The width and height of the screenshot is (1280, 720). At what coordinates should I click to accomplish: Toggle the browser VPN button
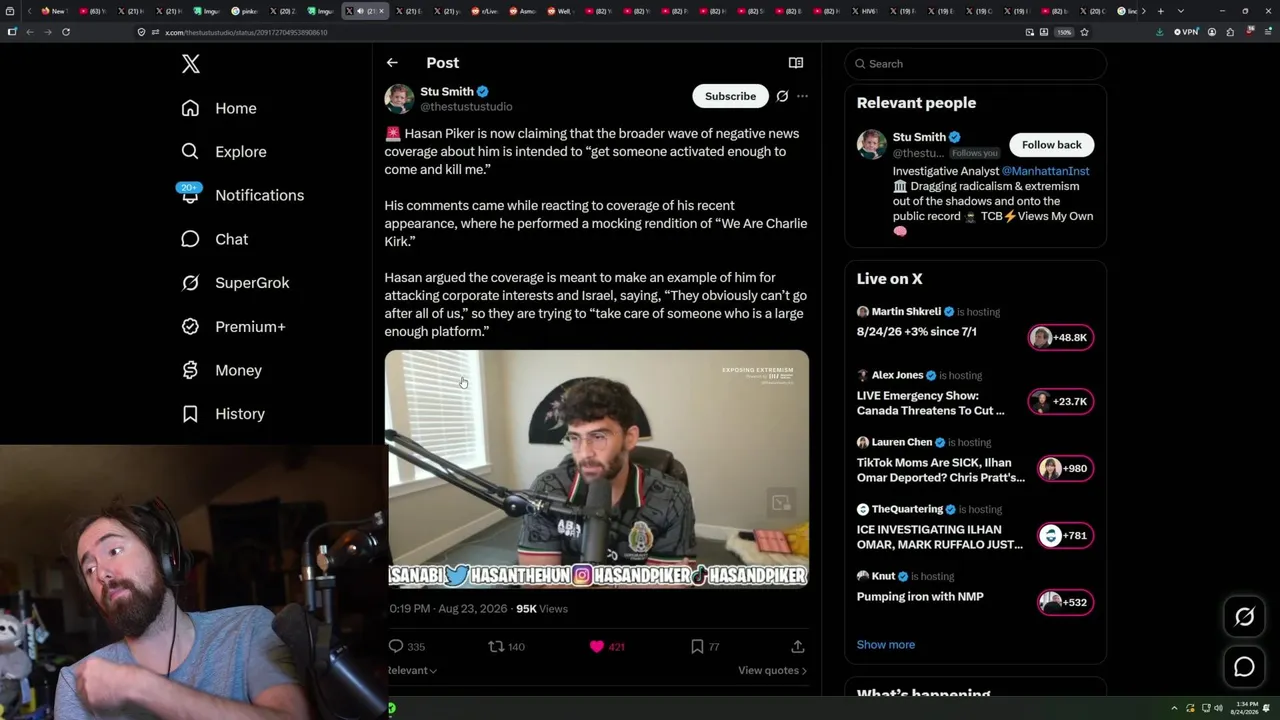pyautogui.click(x=1186, y=32)
